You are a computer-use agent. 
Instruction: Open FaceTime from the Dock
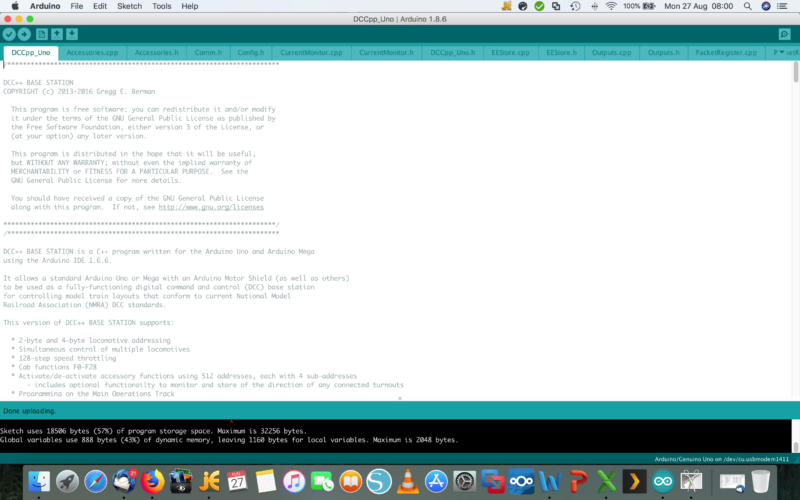coord(322,481)
